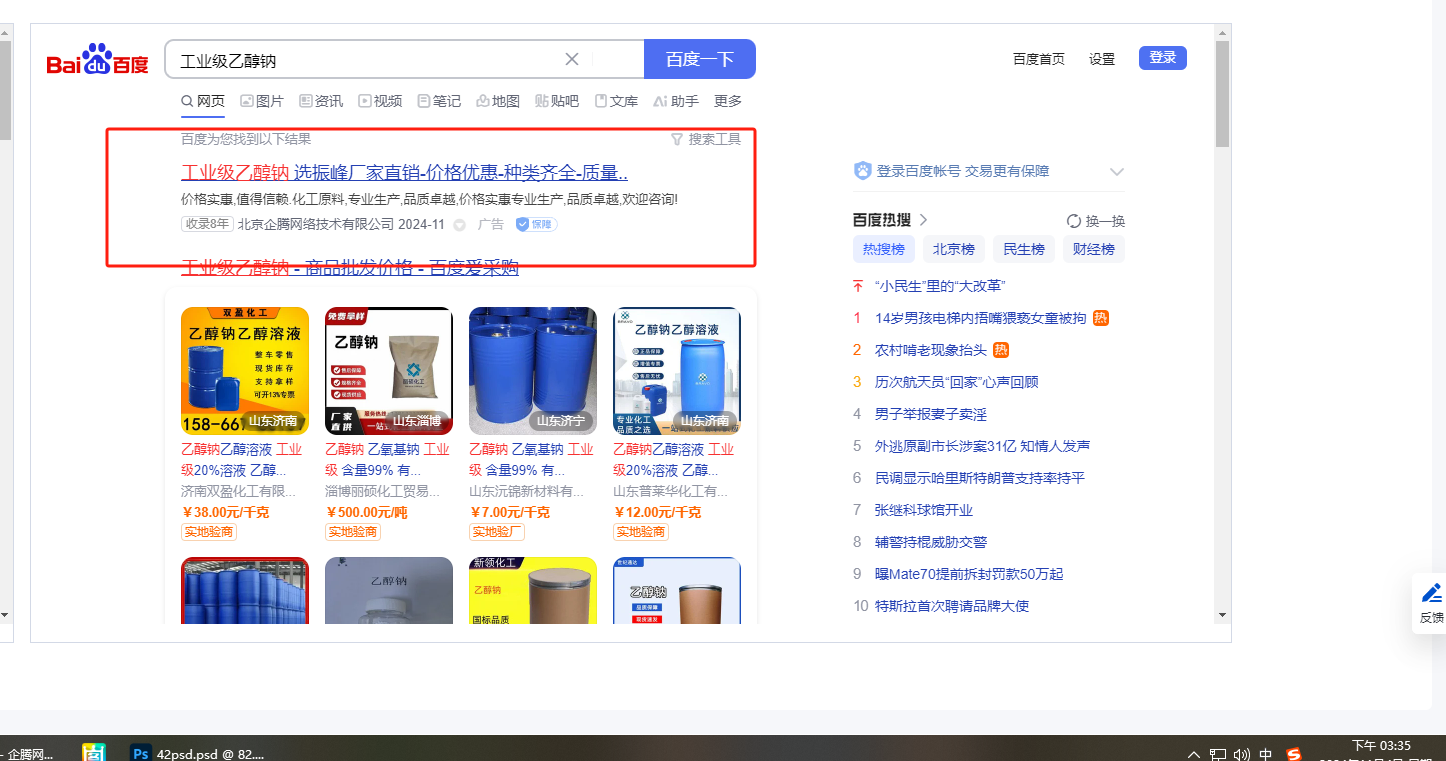The image size is (1446, 761).
Task: Click the 百度一下 search button
Action: pos(700,59)
